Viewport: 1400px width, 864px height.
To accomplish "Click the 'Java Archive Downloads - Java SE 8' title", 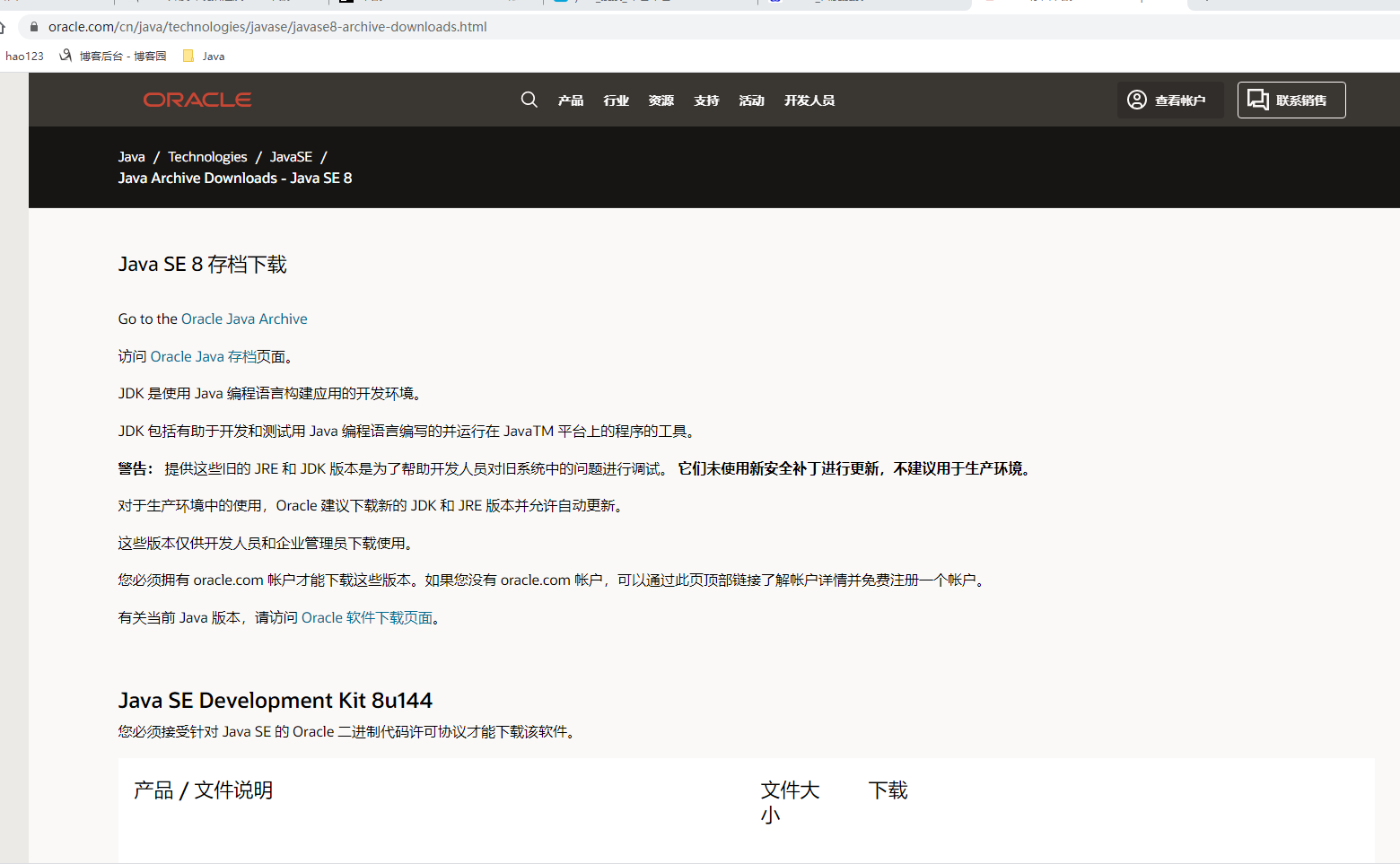I will click(235, 178).
